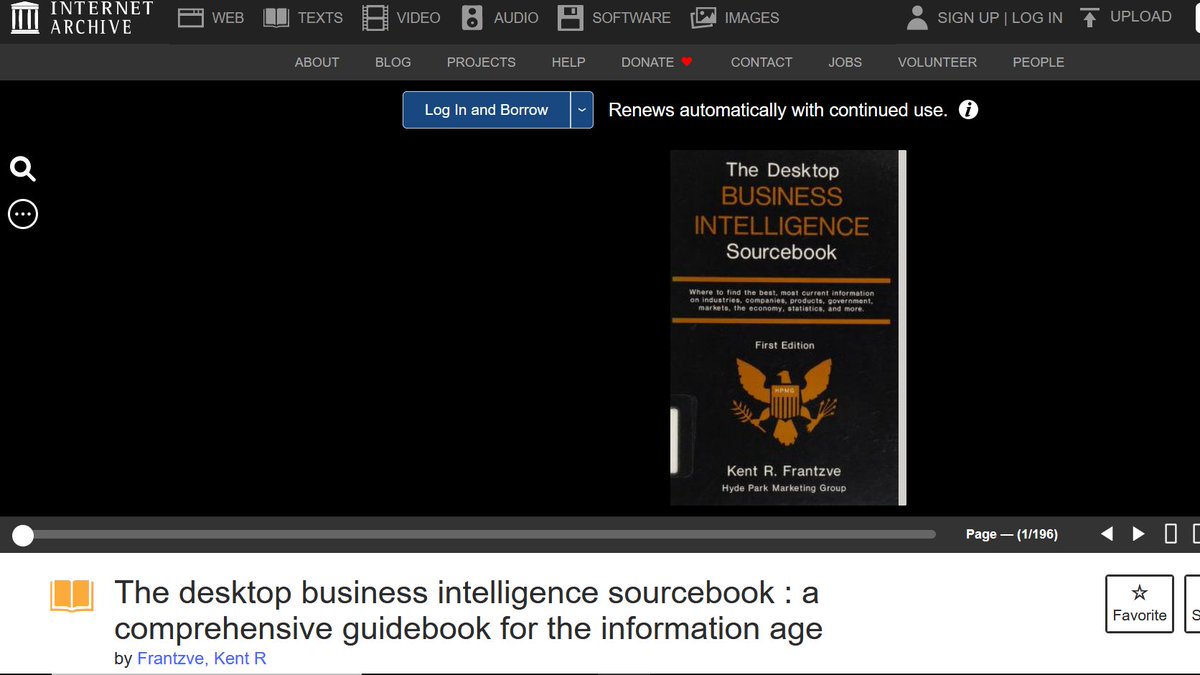
Task: Click the LOG IN link
Action: [x=1038, y=17]
